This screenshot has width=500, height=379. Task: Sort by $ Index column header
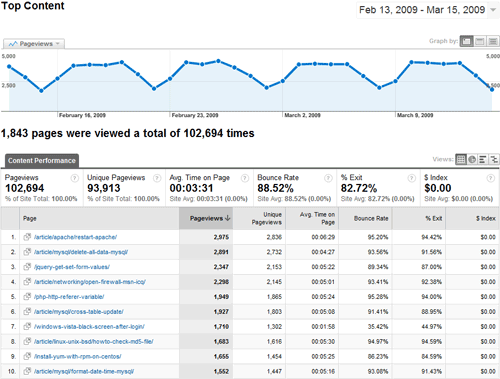(x=472, y=218)
